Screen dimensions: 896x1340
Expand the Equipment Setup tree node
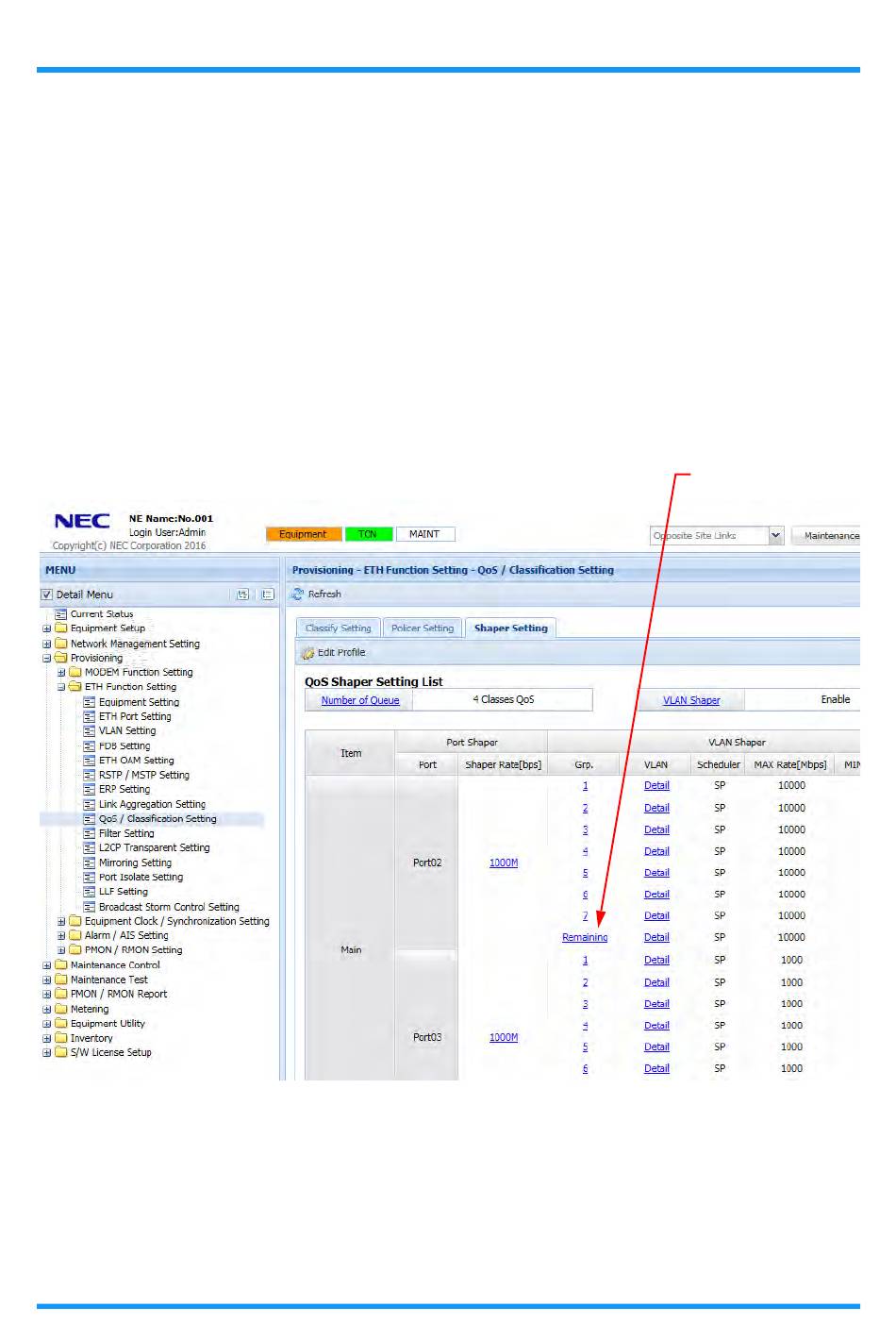click(x=47, y=628)
